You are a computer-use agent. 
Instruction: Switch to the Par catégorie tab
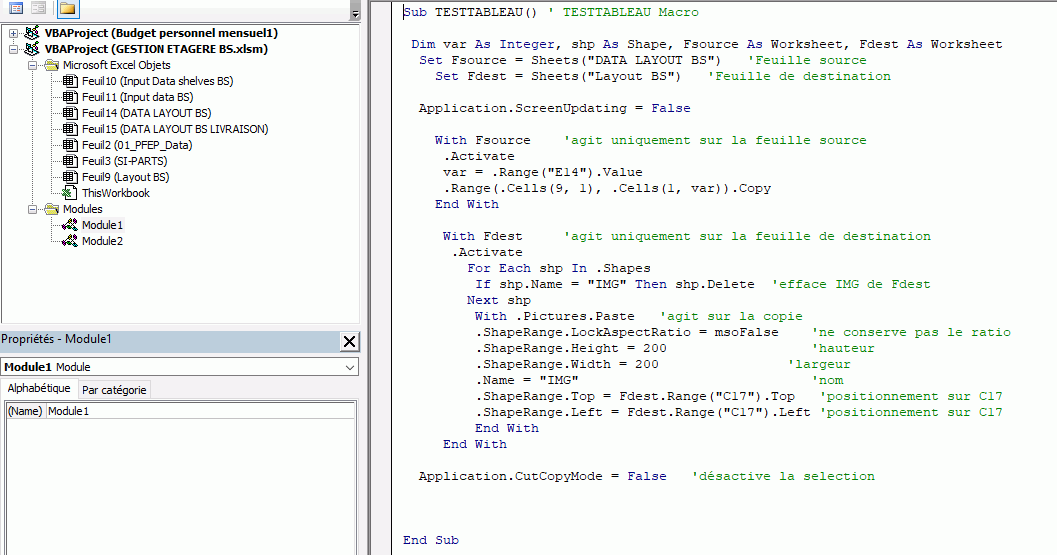click(x=113, y=389)
